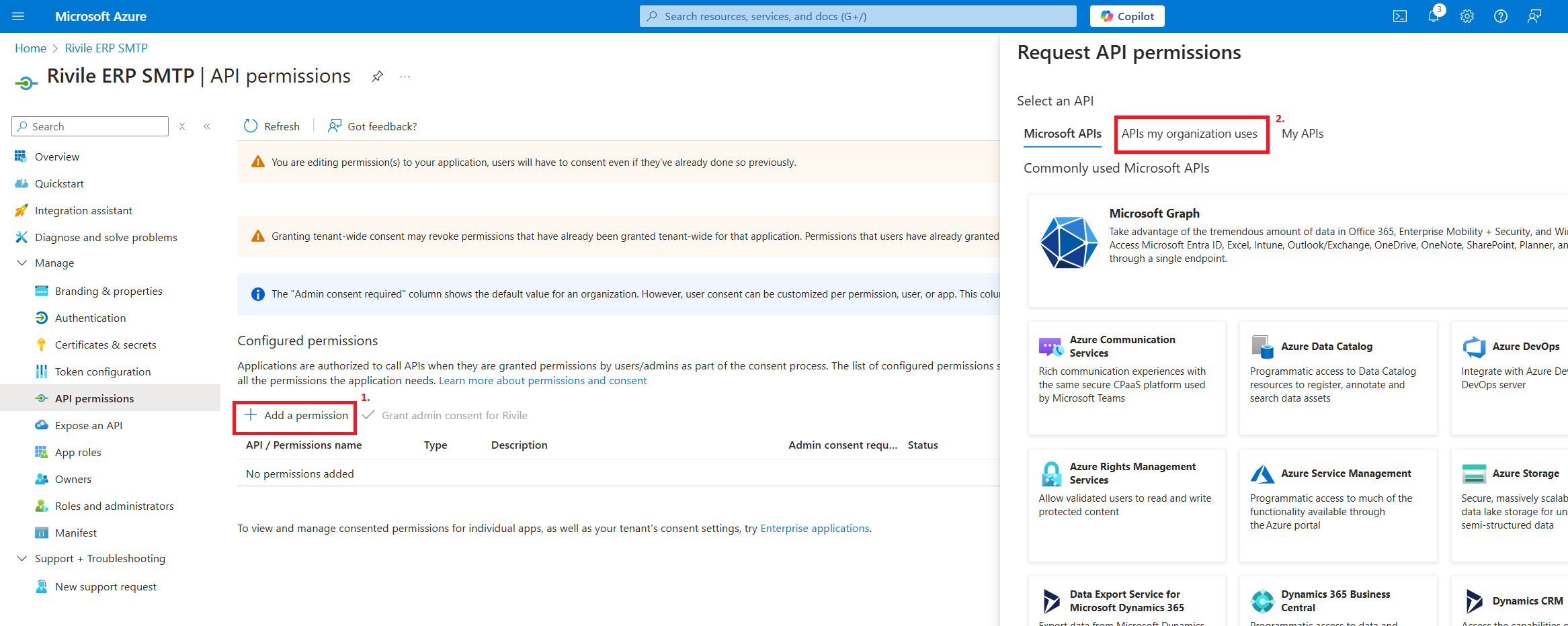
Task: Switch to APIs my organization uses tab
Action: (x=1189, y=134)
